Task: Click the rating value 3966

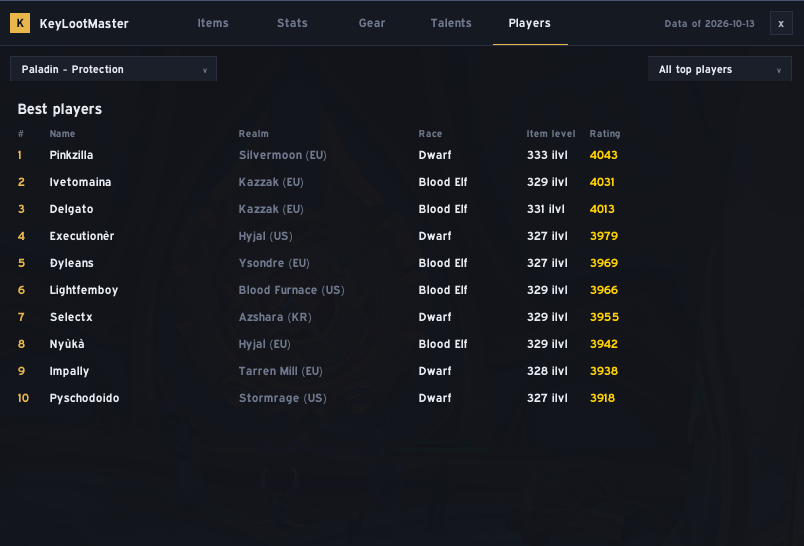Action: pos(604,290)
